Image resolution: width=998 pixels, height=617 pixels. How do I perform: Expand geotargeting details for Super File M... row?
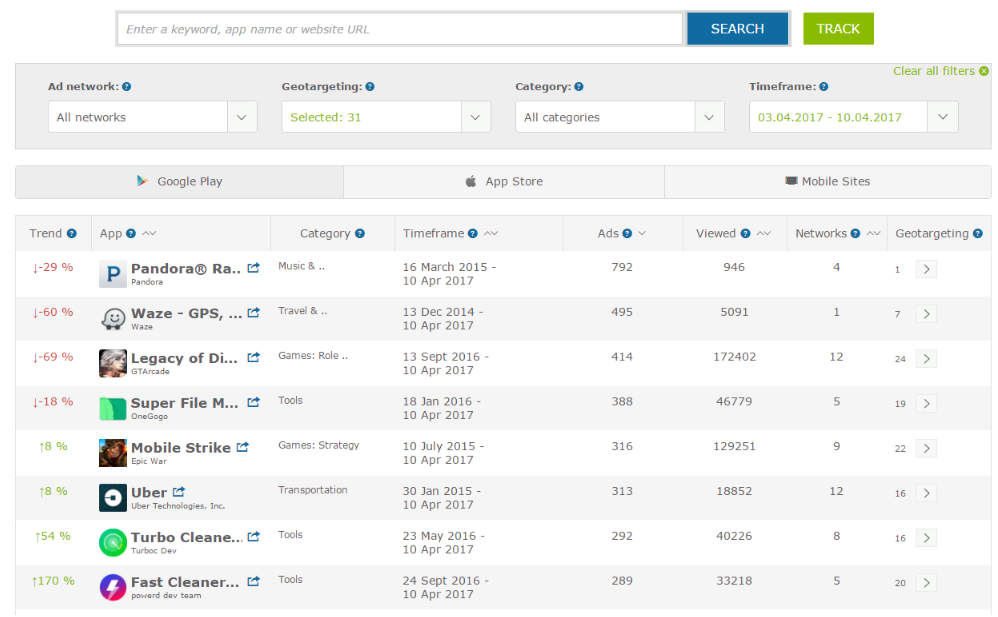coord(926,404)
